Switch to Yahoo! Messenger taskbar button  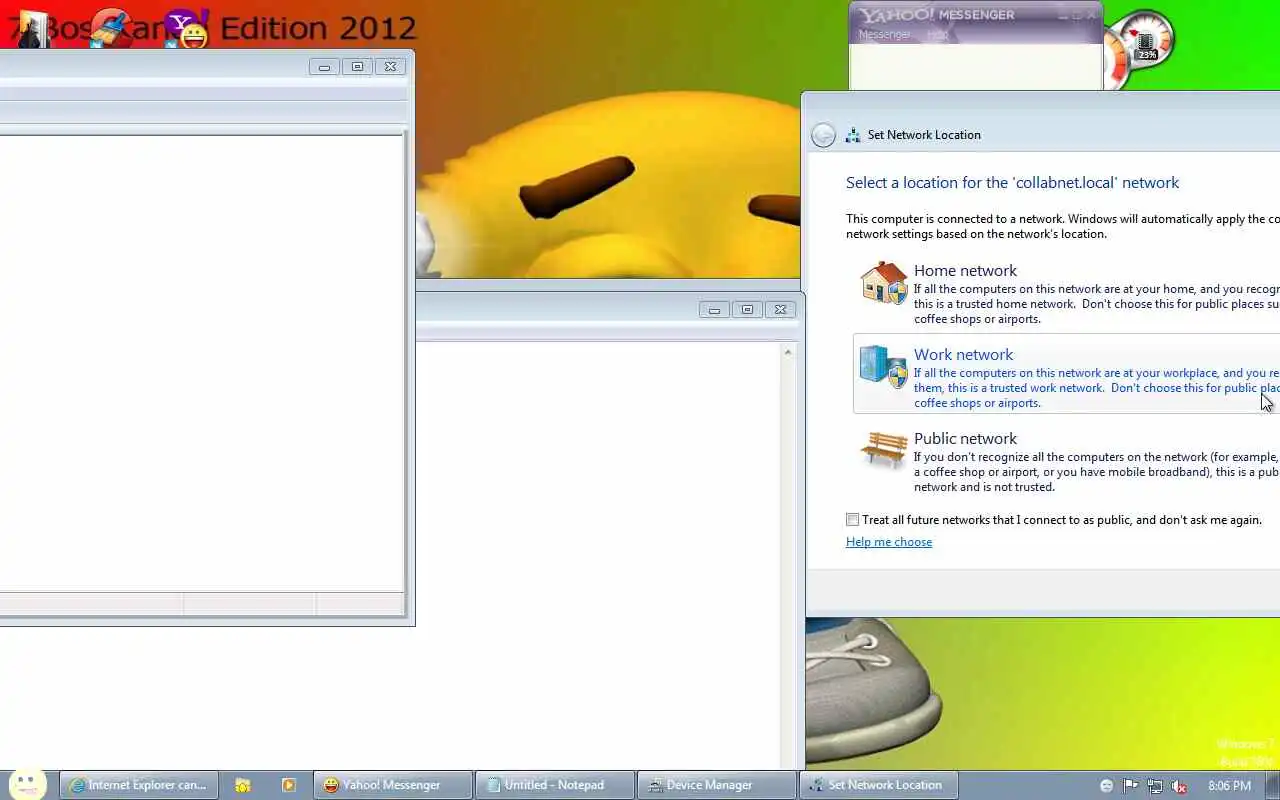pyautogui.click(x=392, y=785)
